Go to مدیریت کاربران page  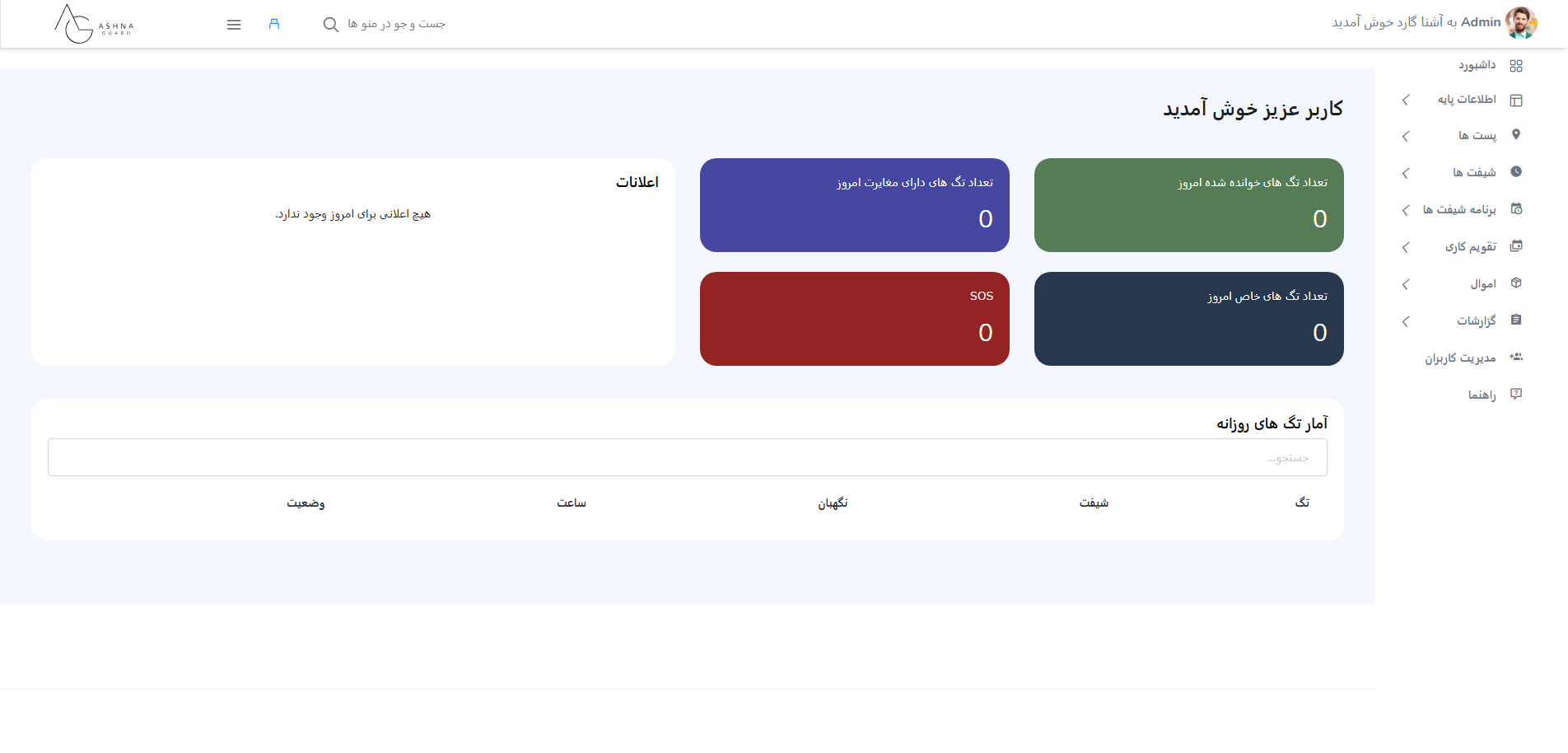pos(1461,358)
